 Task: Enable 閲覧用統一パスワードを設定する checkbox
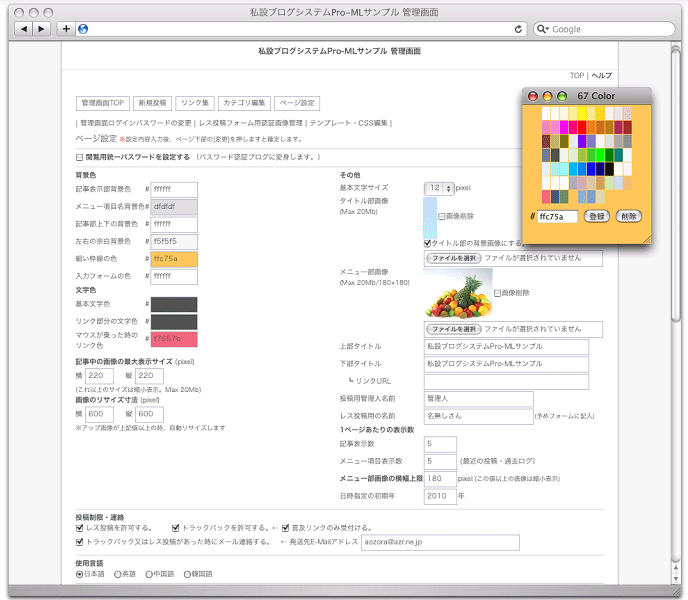click(80, 157)
